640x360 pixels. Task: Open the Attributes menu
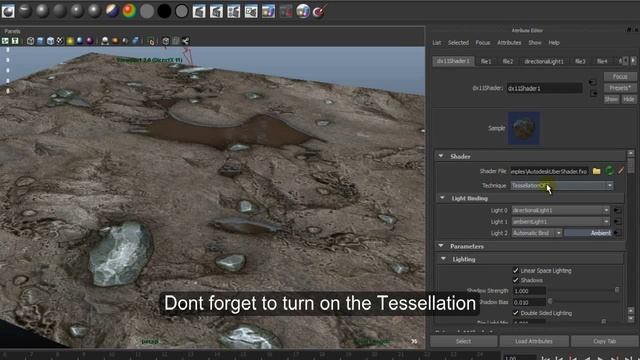[509, 42]
